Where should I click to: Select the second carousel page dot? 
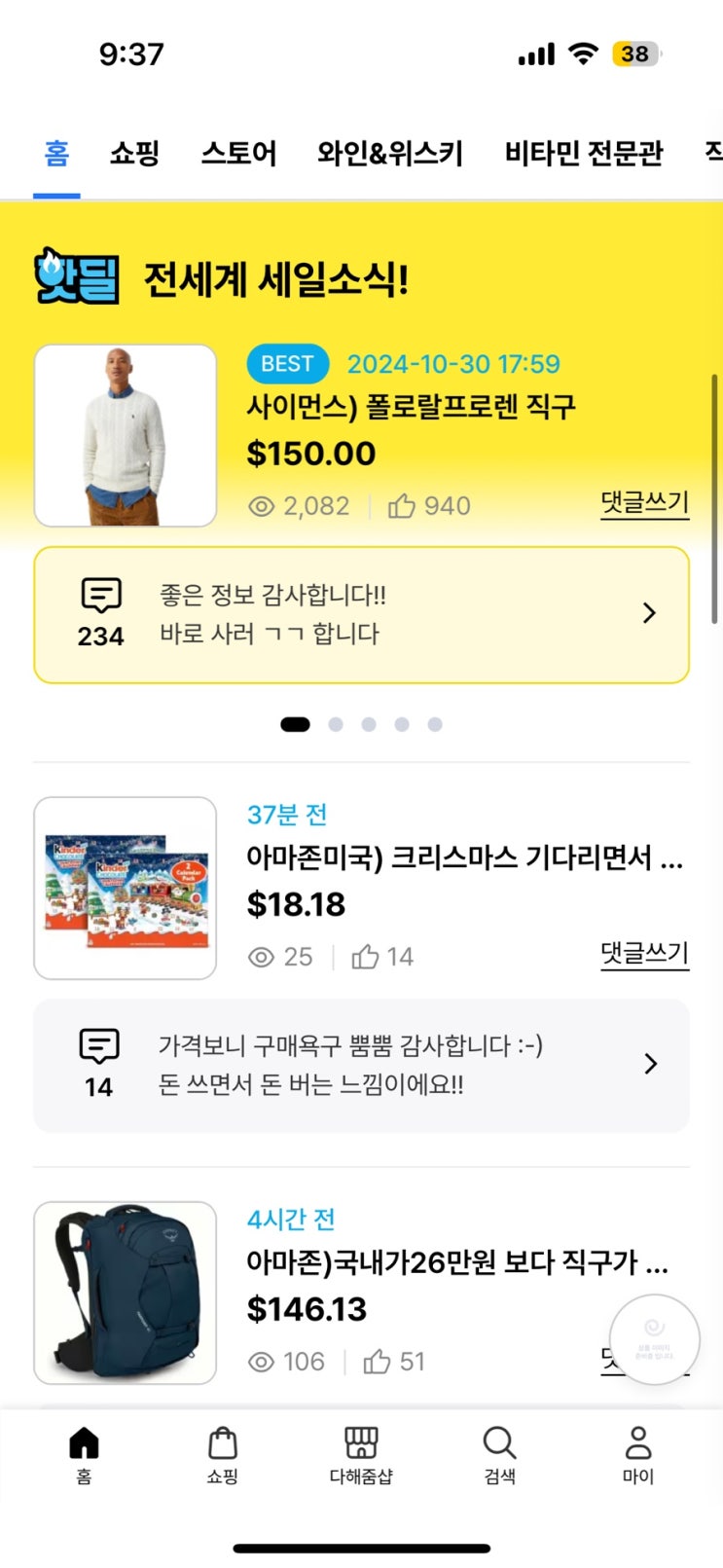[336, 724]
